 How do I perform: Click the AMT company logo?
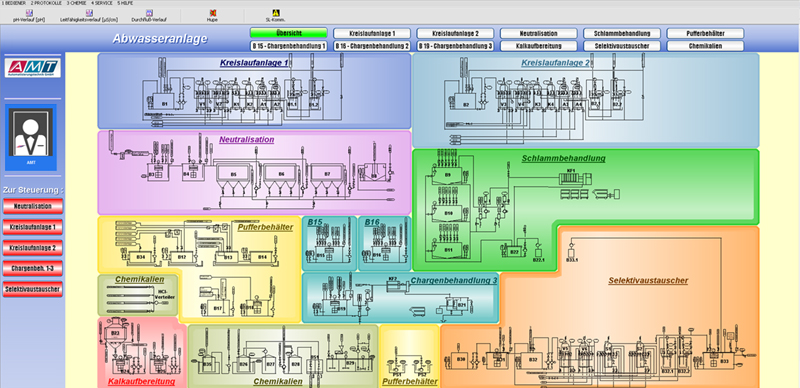coord(33,68)
